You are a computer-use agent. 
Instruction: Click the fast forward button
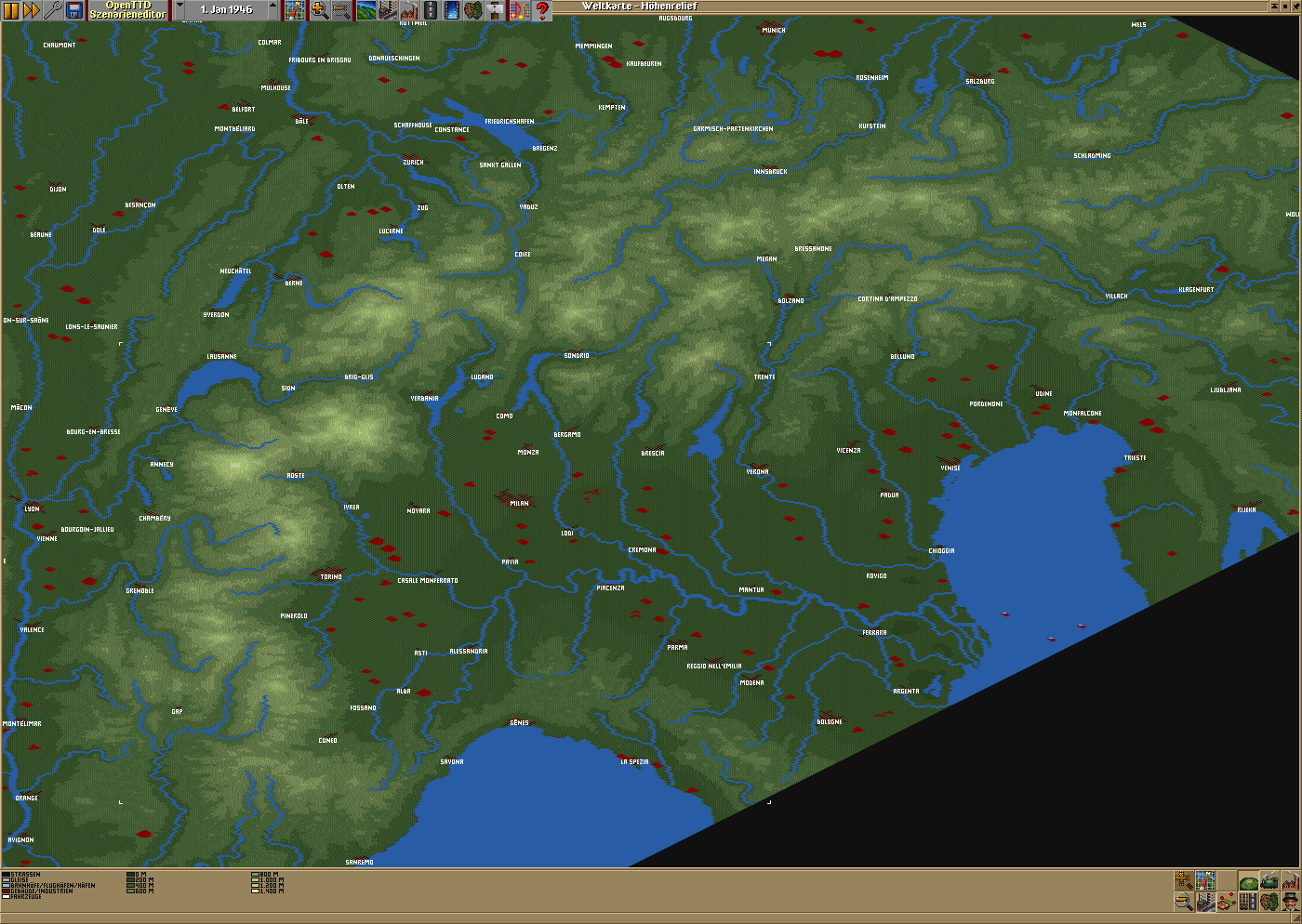pyautogui.click(x=32, y=10)
